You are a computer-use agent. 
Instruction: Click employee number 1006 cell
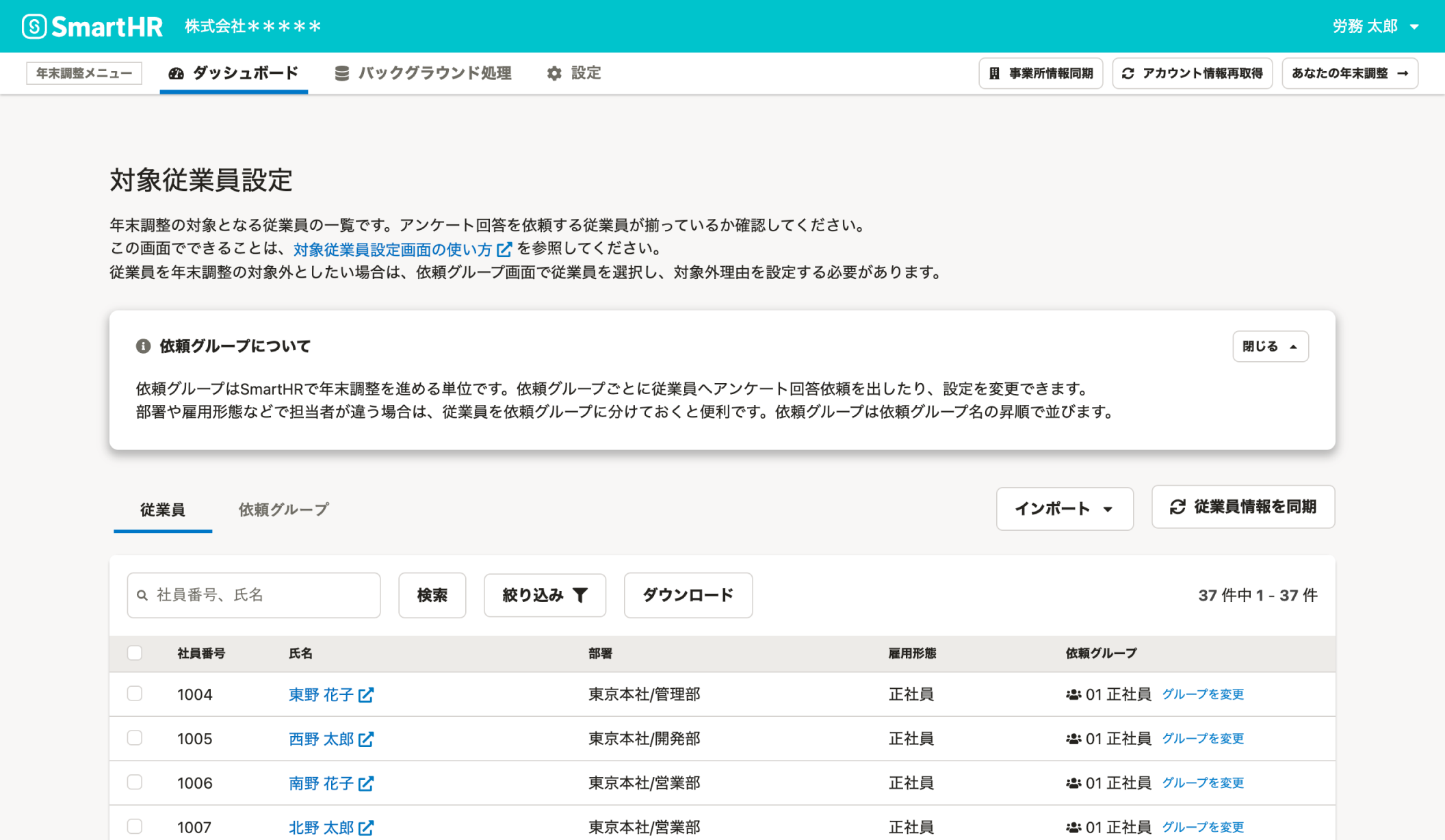point(195,783)
